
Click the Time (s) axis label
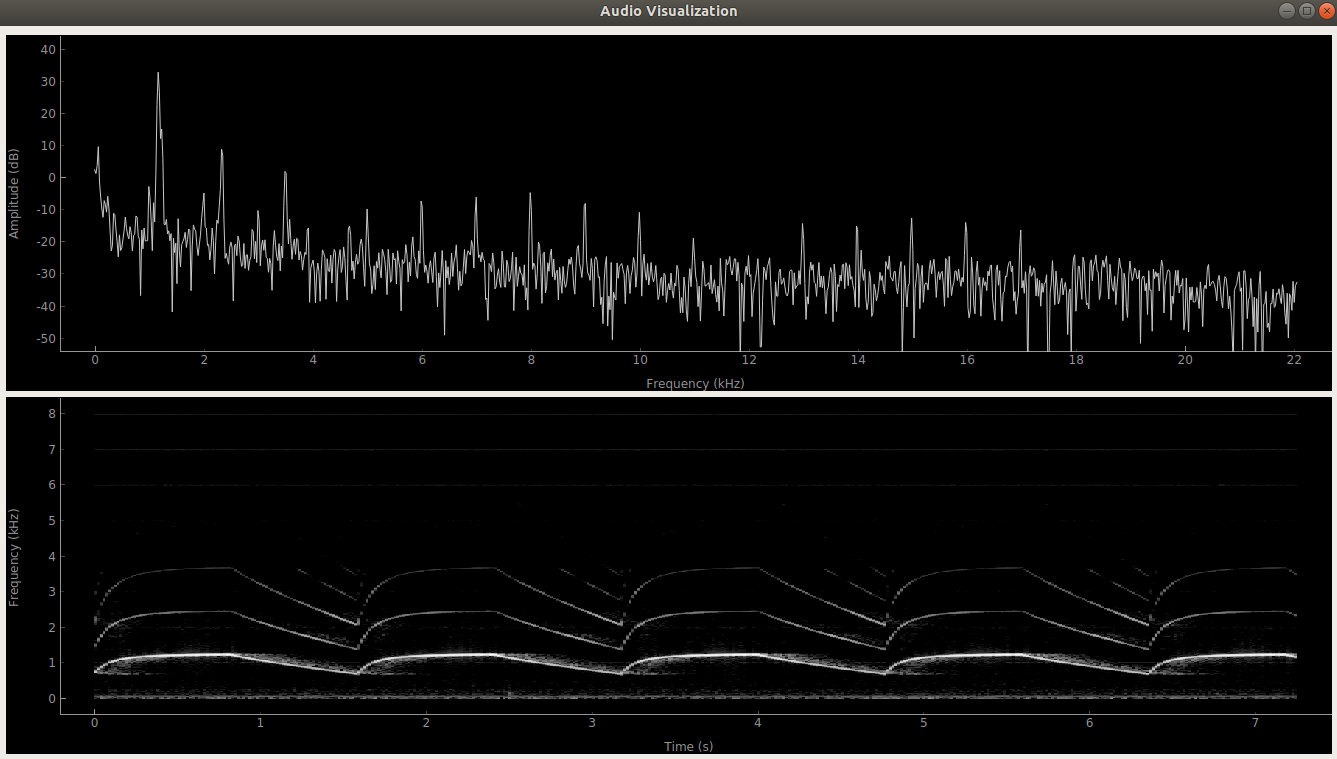coord(689,746)
